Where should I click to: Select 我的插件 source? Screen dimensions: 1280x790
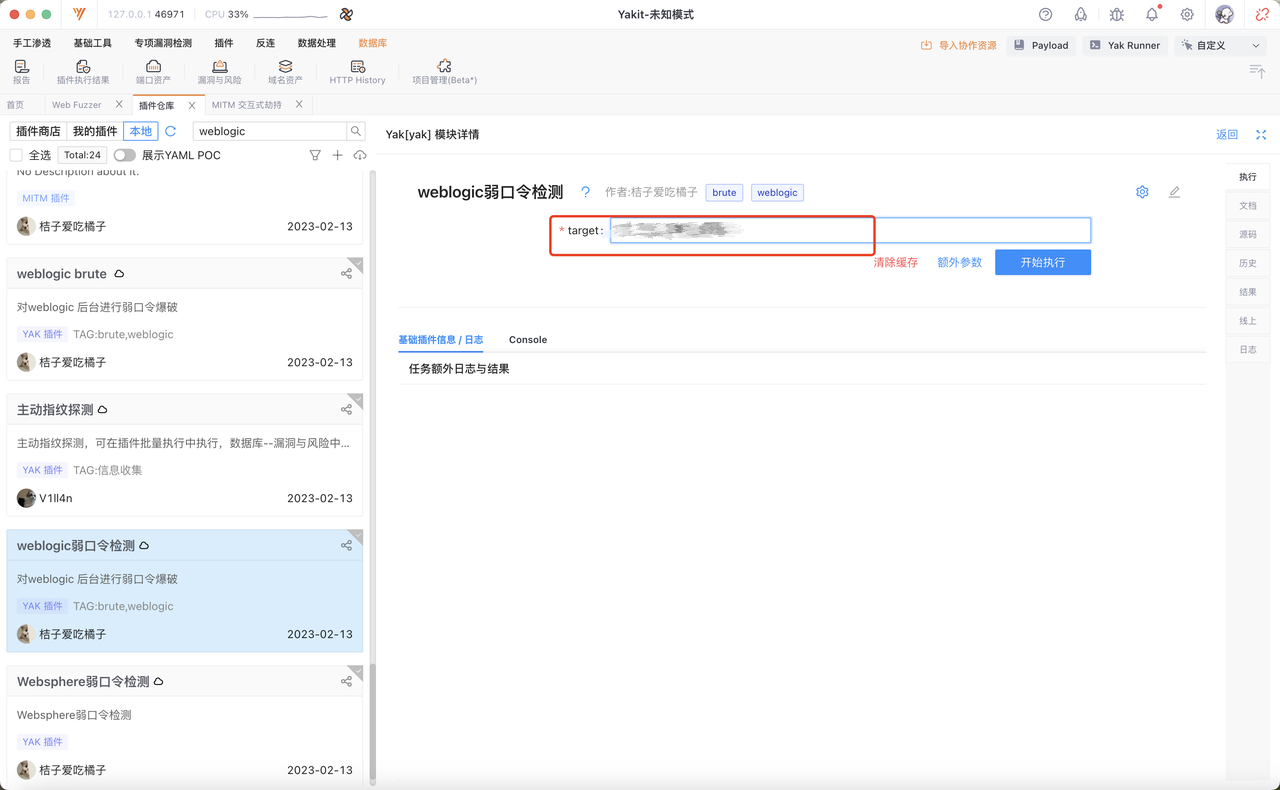[x=95, y=131]
